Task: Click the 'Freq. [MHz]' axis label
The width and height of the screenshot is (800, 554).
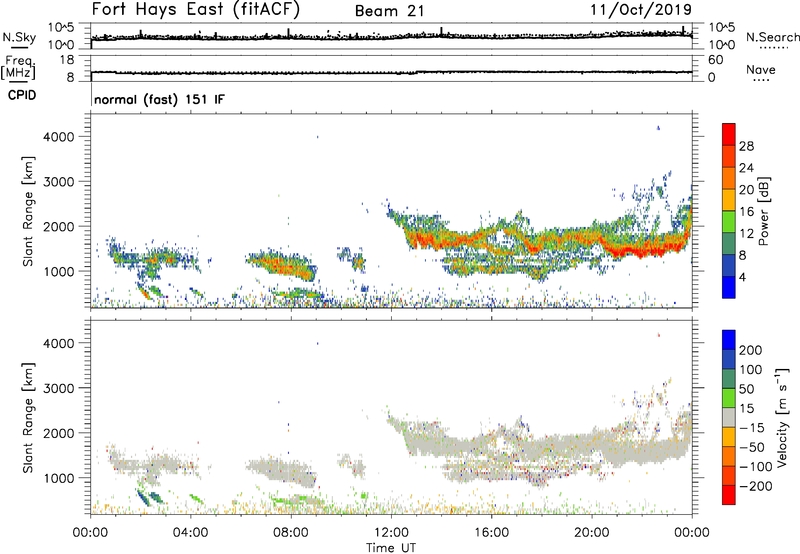Action: point(18,67)
